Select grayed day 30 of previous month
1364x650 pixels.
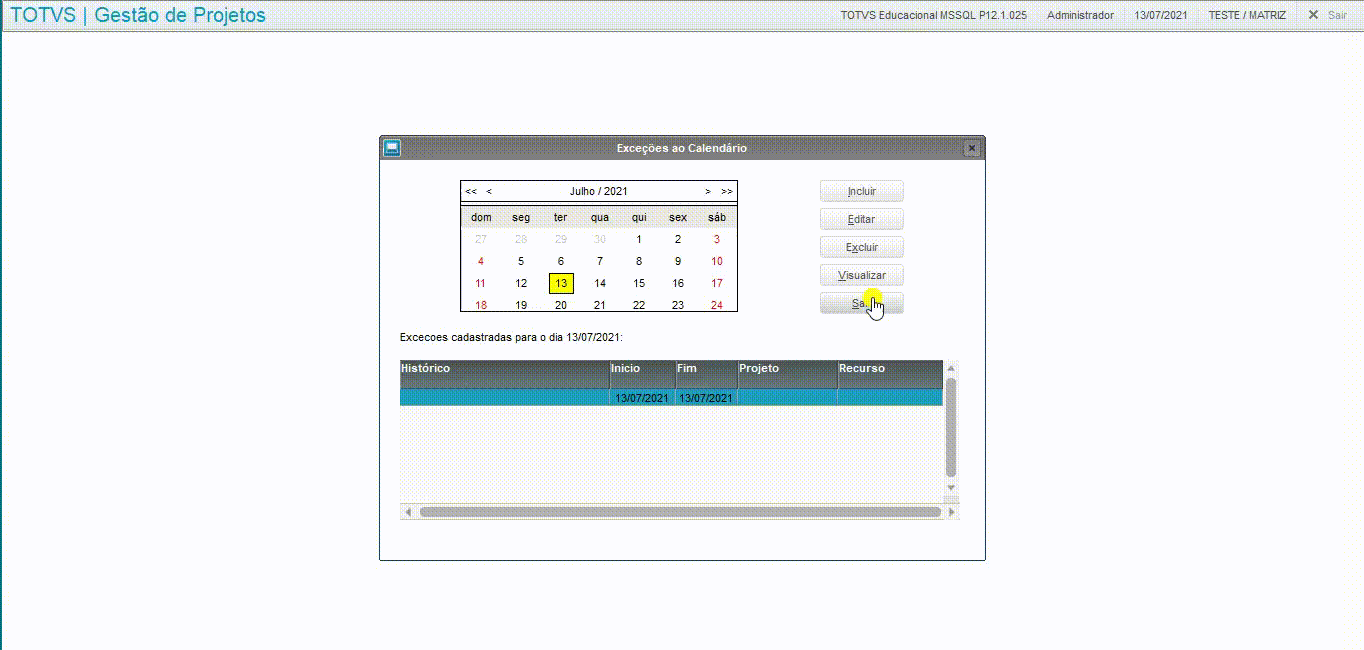(600, 239)
